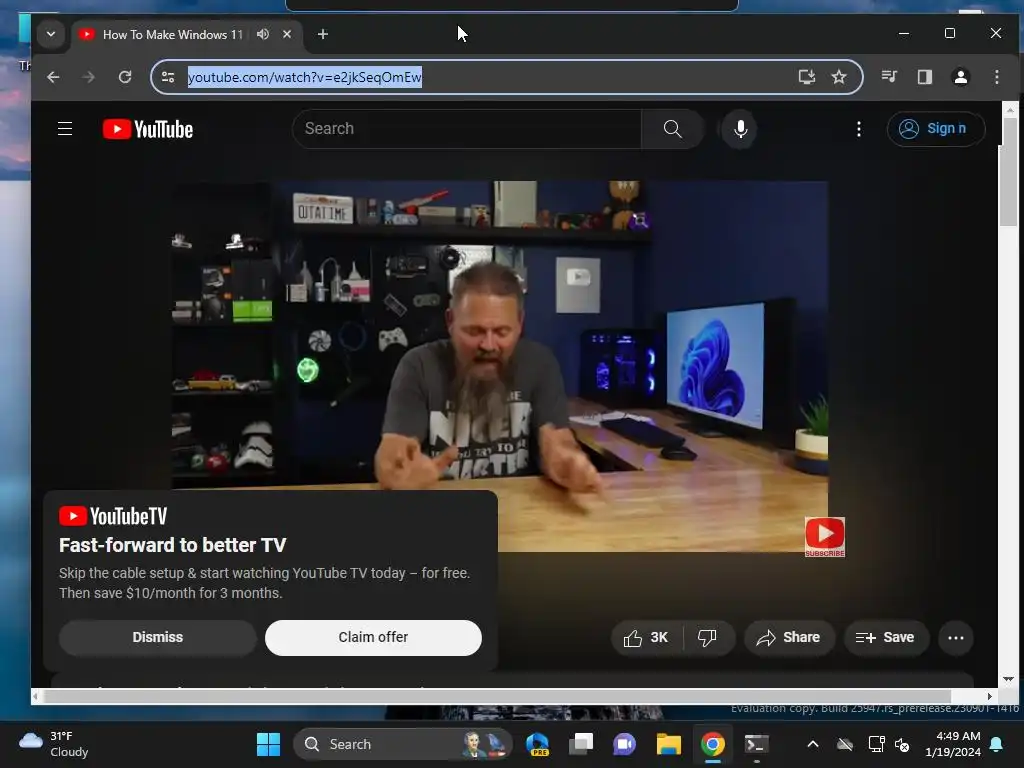1024x768 pixels.
Task: Open notifications bell in taskbar
Action: pyautogui.click(x=997, y=744)
